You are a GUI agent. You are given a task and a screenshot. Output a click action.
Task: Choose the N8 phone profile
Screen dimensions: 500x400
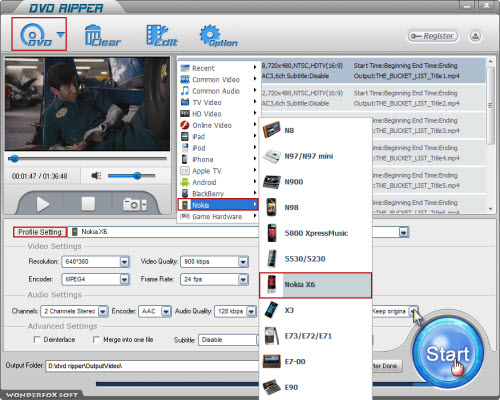pyautogui.click(x=315, y=130)
